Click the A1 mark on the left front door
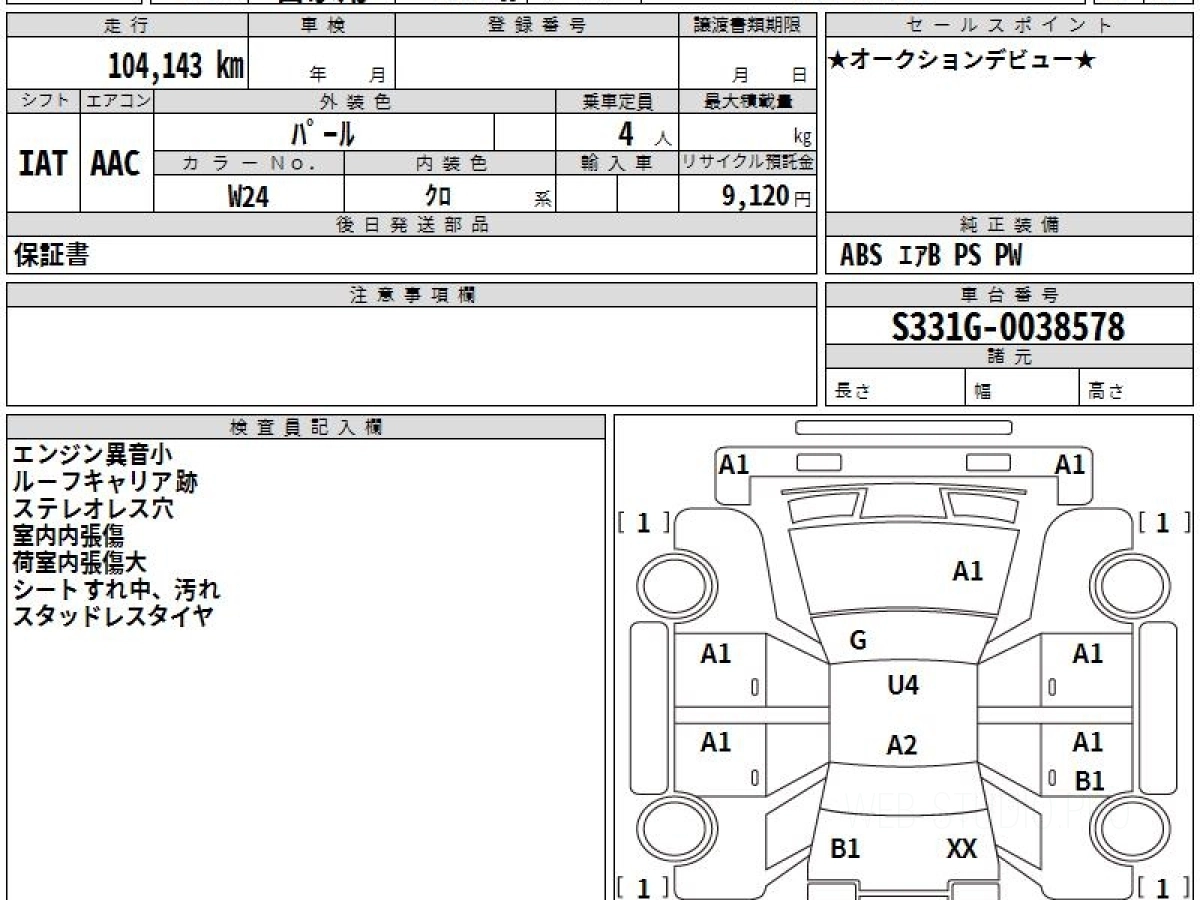This screenshot has width=1200, height=900. point(716,654)
